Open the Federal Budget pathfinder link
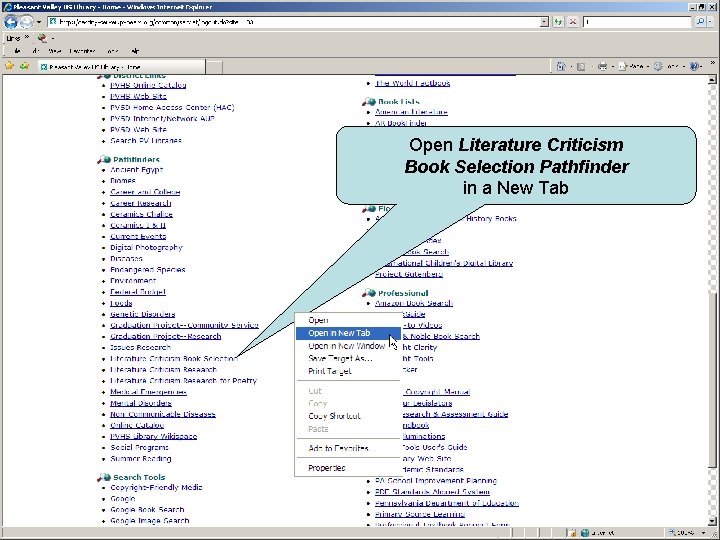Image resolution: width=720 pixels, height=540 pixels. (138, 292)
